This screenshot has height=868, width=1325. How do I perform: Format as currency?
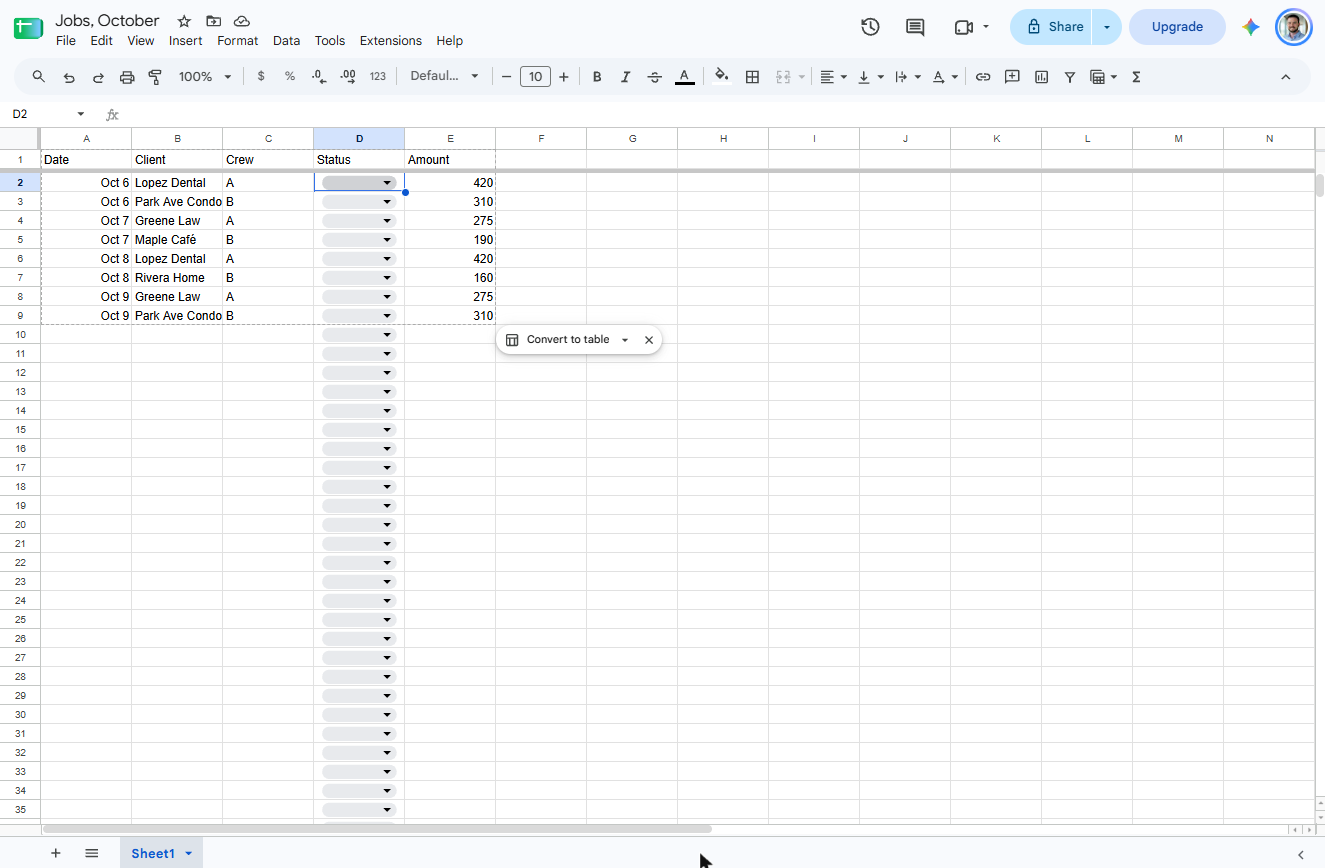coord(261,77)
